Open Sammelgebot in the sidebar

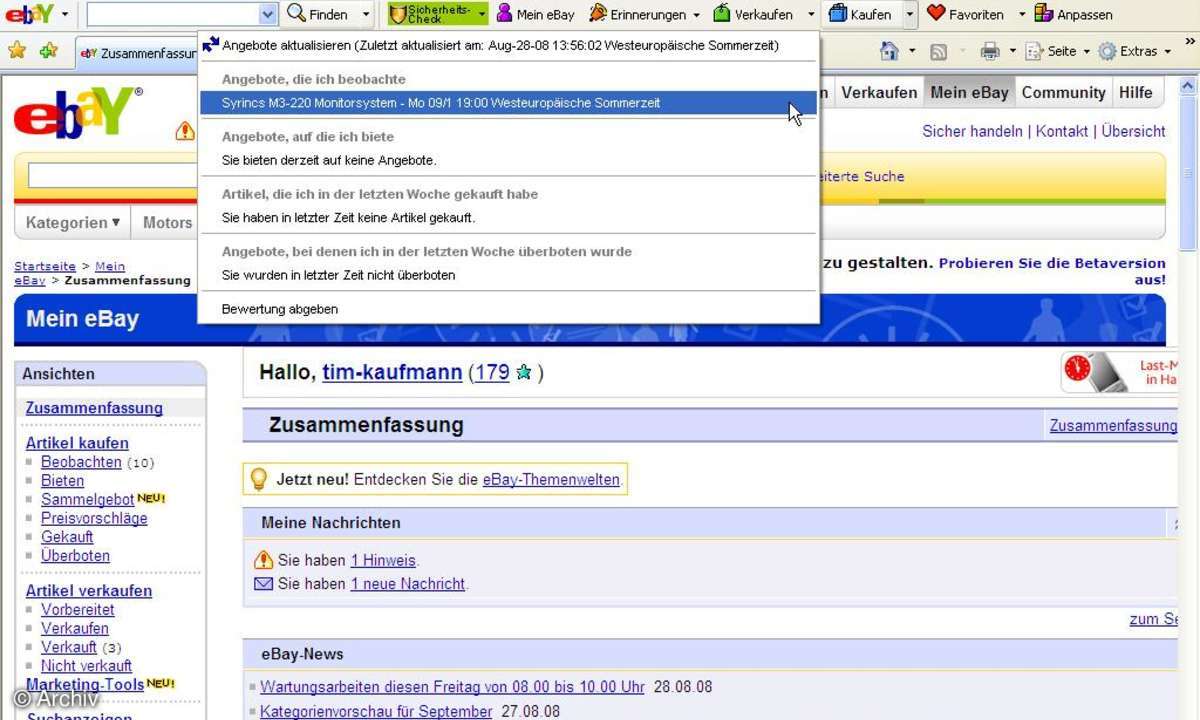(87, 499)
